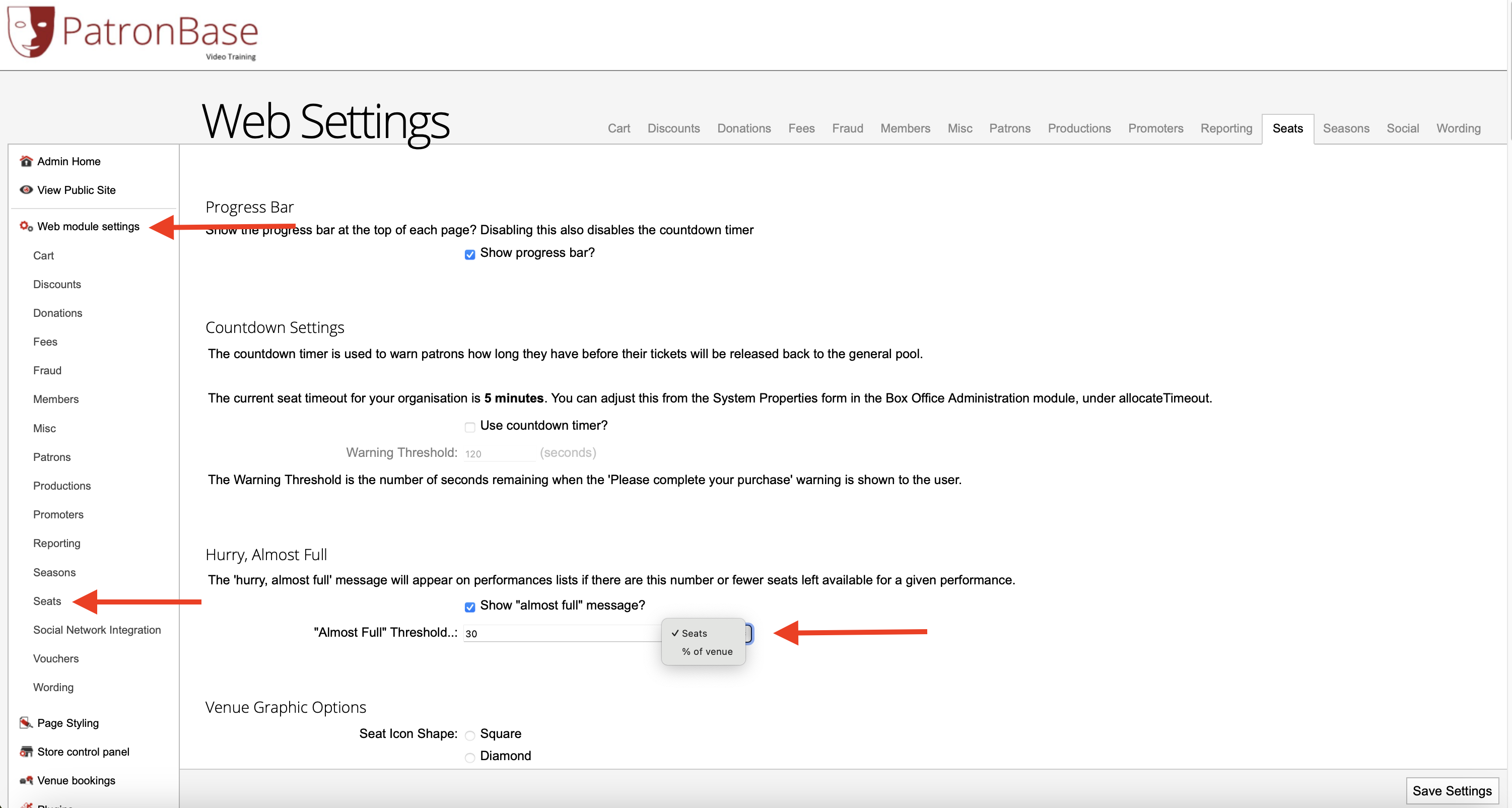Click the Venue bookings icon

26,780
